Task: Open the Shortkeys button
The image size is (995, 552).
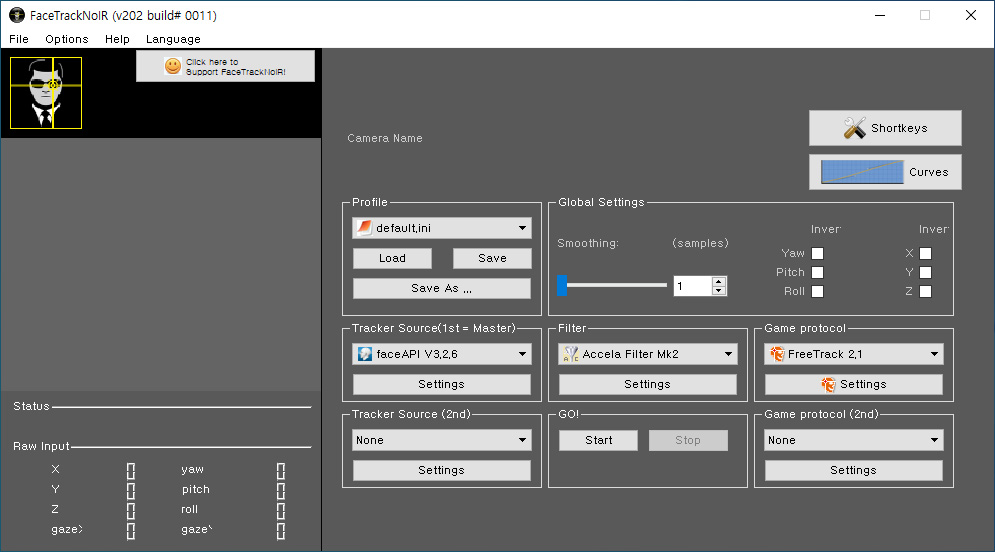Action: pyautogui.click(x=885, y=128)
